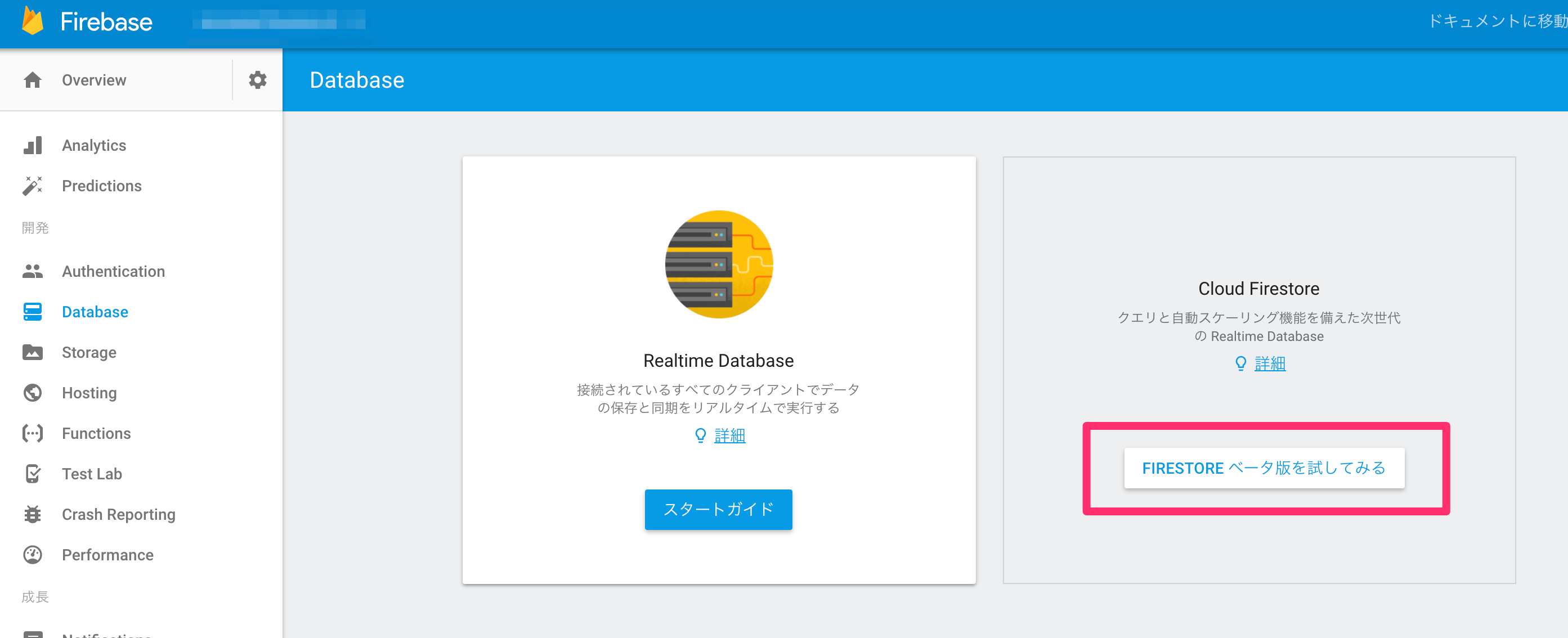Open Storage via its folder icon
Viewport: 1568px width, 638px height.
coord(32,352)
